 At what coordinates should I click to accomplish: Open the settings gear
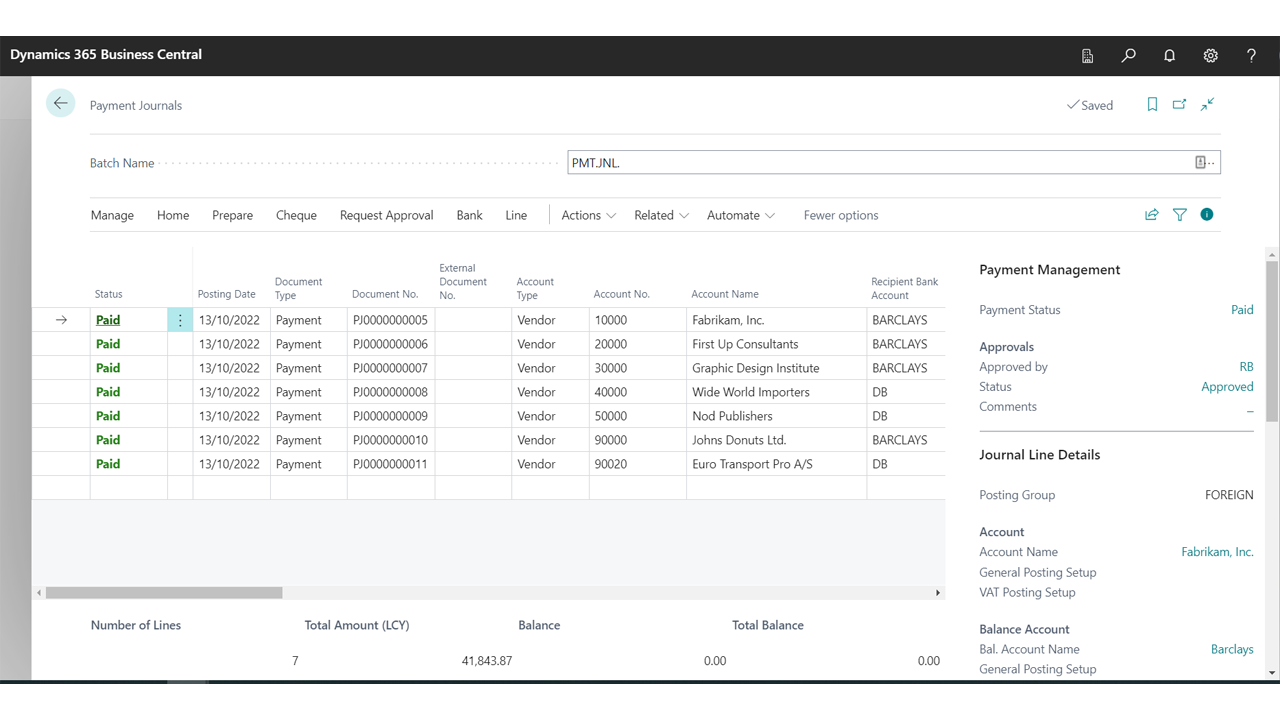coord(1211,56)
